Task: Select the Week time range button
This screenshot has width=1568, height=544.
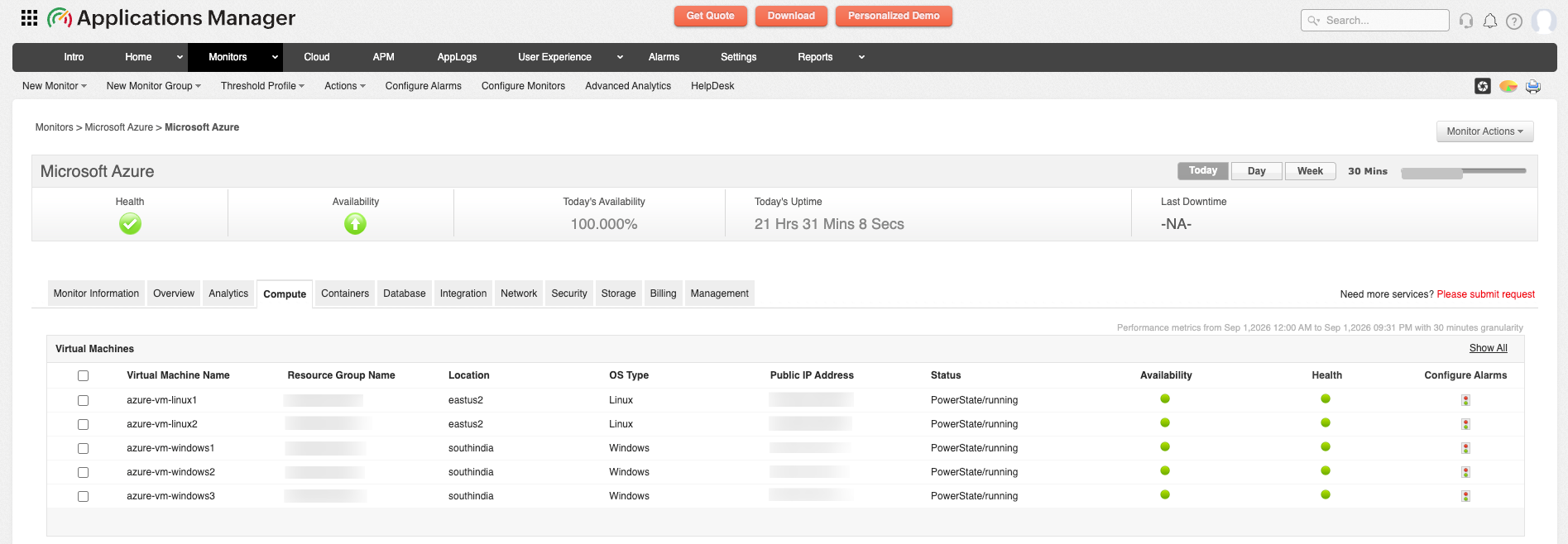Action: [1310, 171]
